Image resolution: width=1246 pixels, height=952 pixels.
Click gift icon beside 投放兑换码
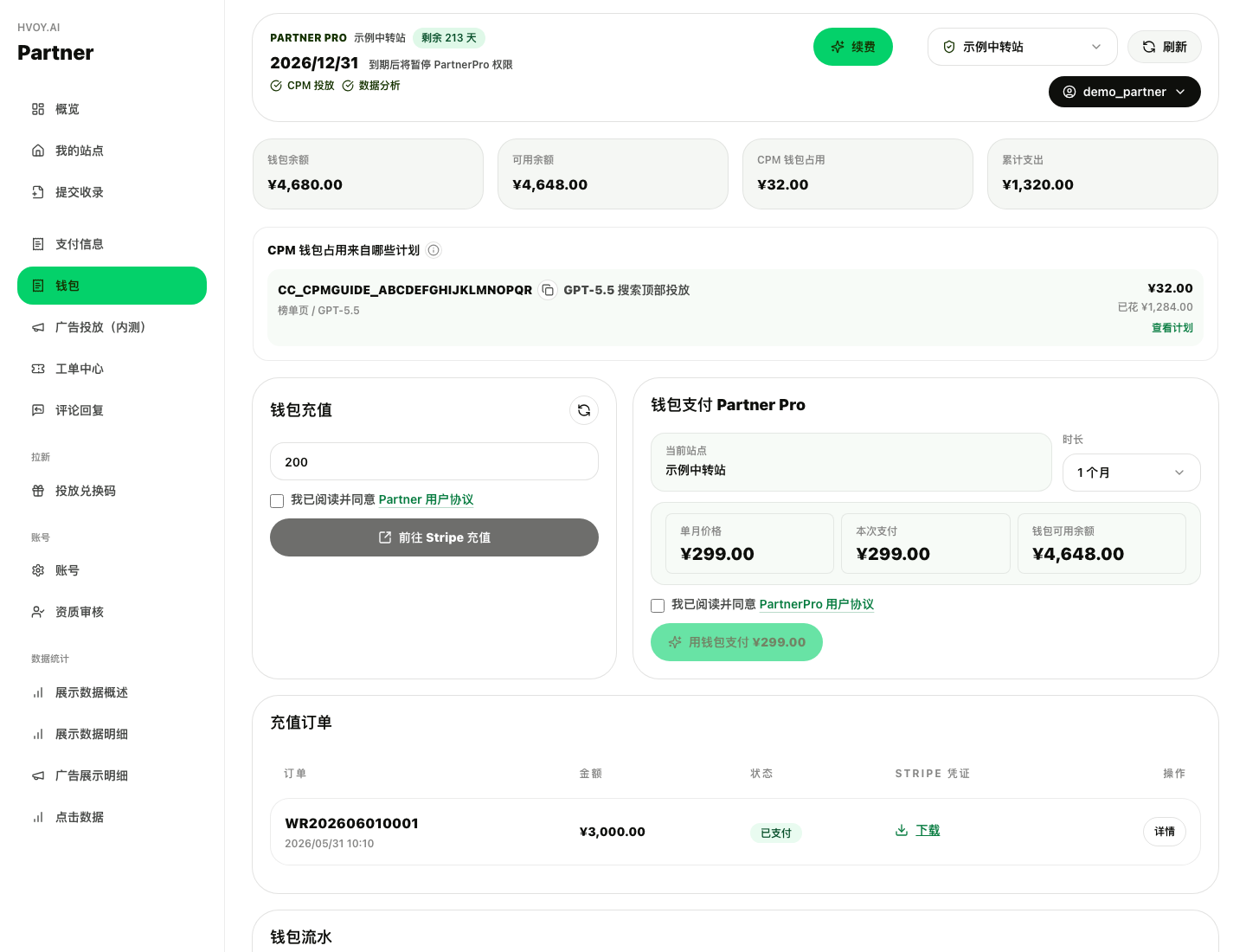38,491
